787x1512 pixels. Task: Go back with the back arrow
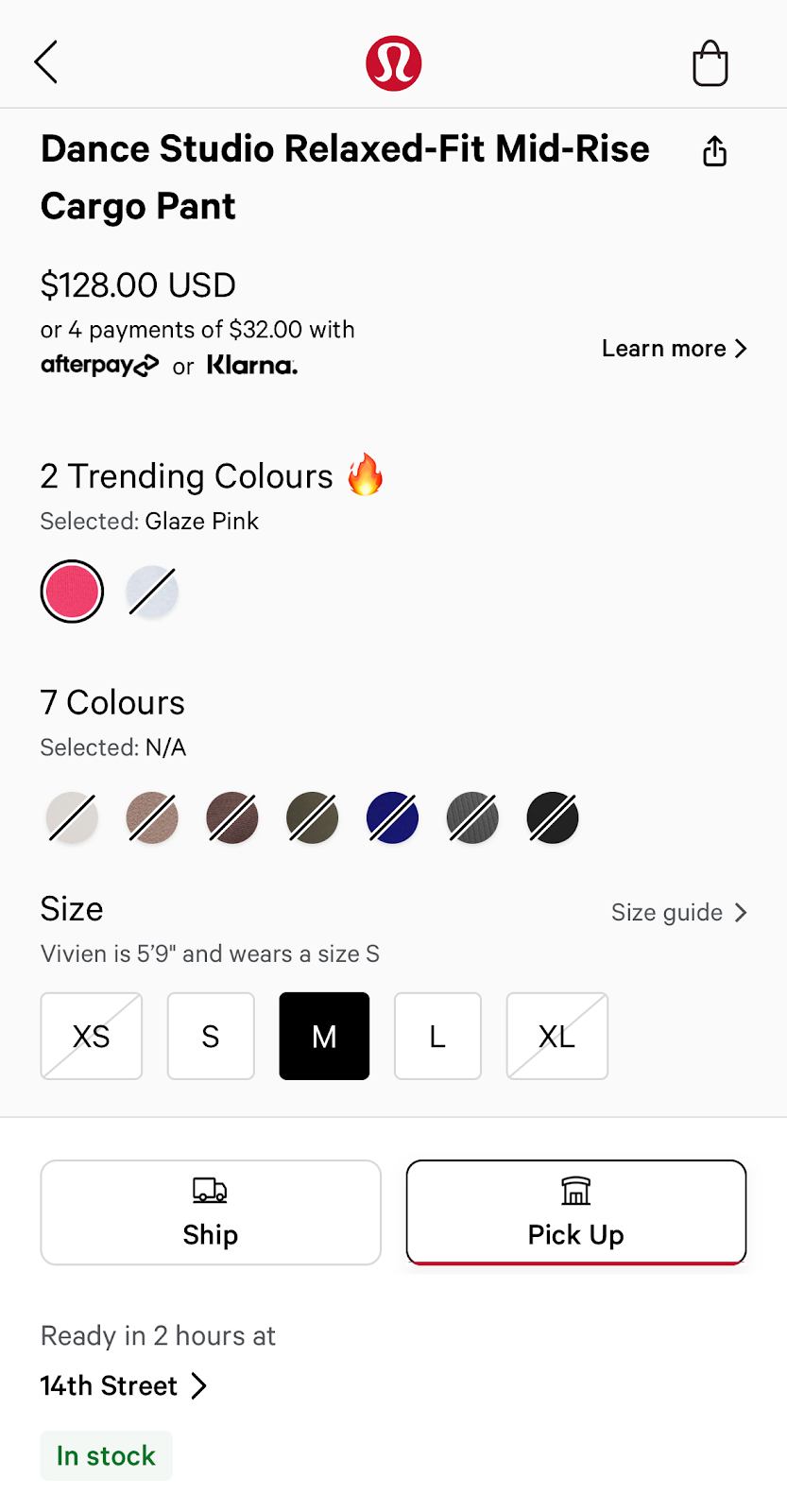point(45,62)
